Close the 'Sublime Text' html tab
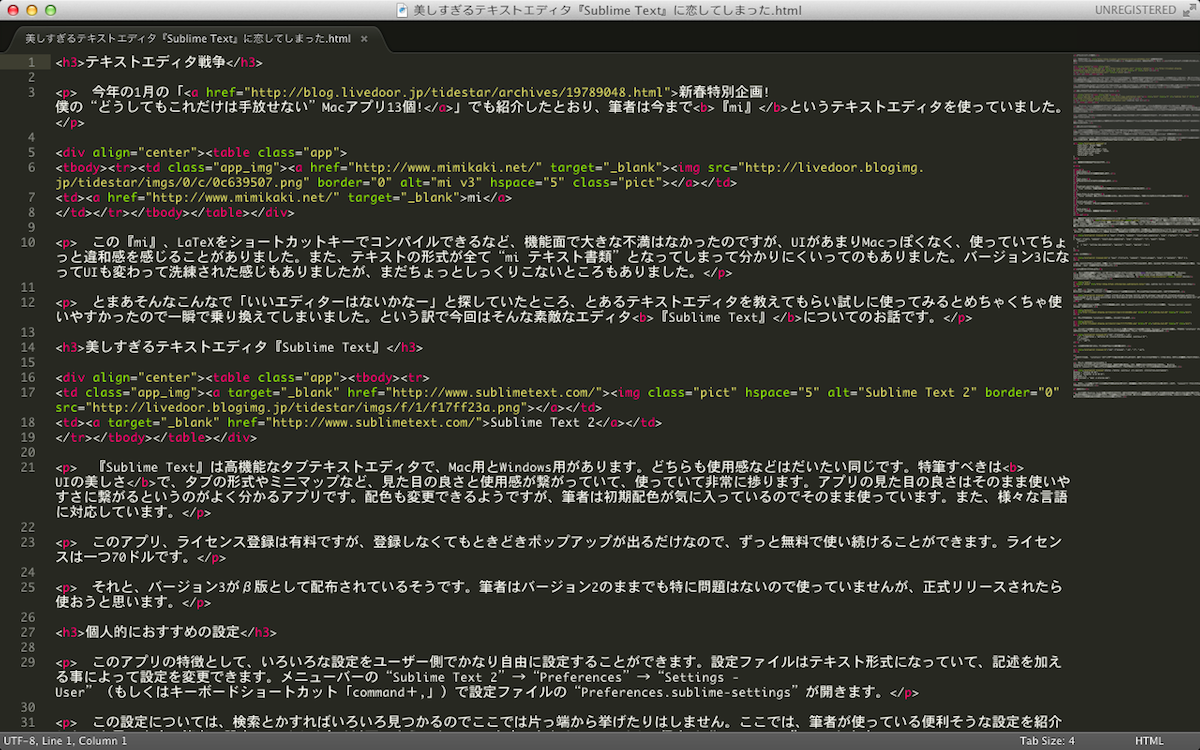The height and width of the screenshot is (750, 1200). click(x=364, y=39)
